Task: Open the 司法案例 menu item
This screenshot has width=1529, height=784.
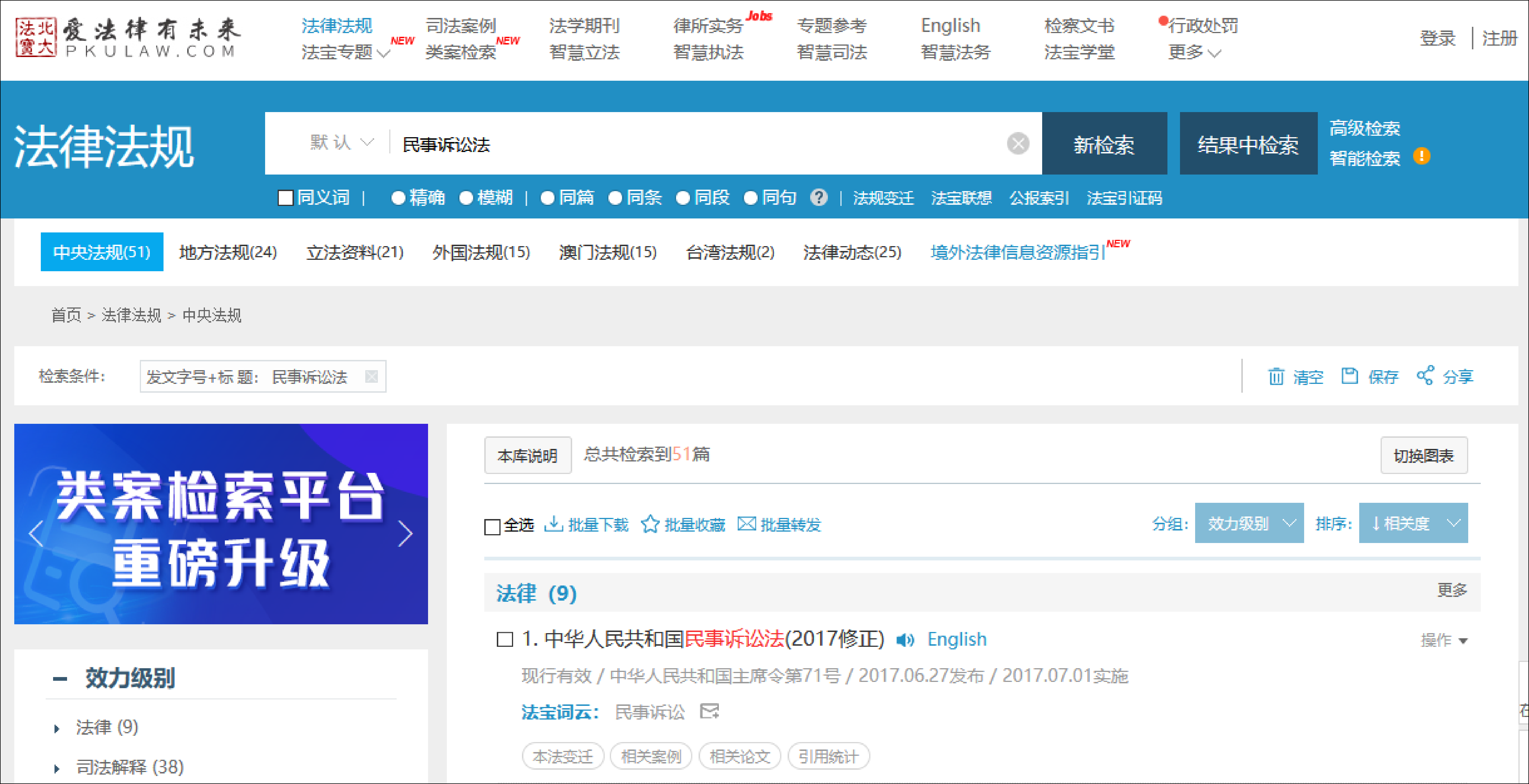Action: click(x=461, y=25)
